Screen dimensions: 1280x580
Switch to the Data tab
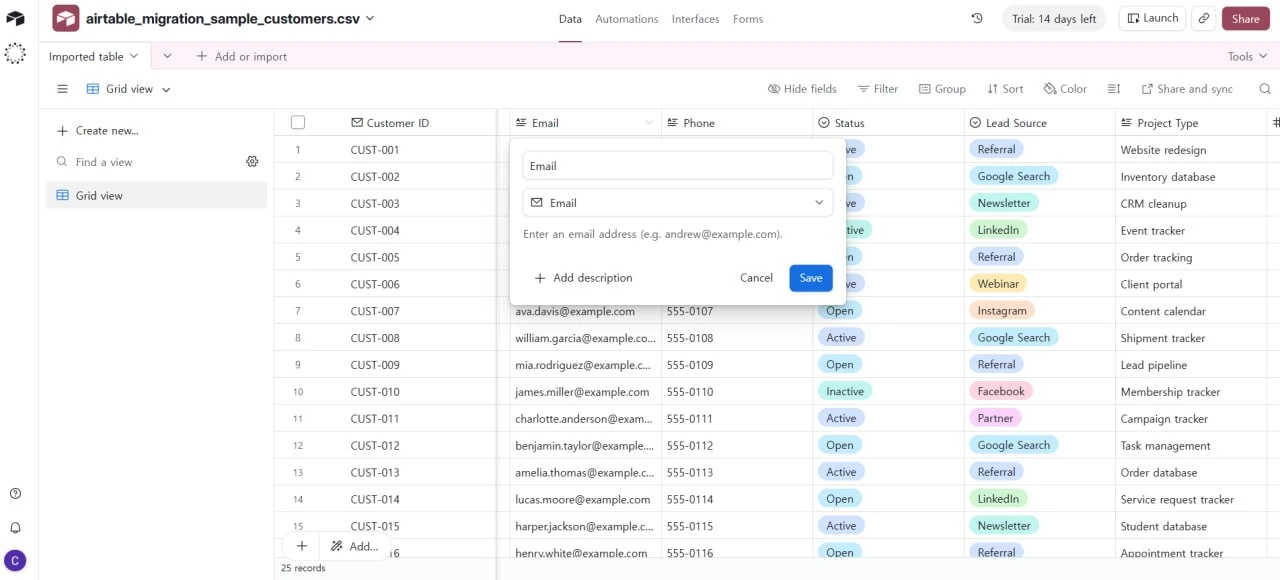[x=570, y=19]
